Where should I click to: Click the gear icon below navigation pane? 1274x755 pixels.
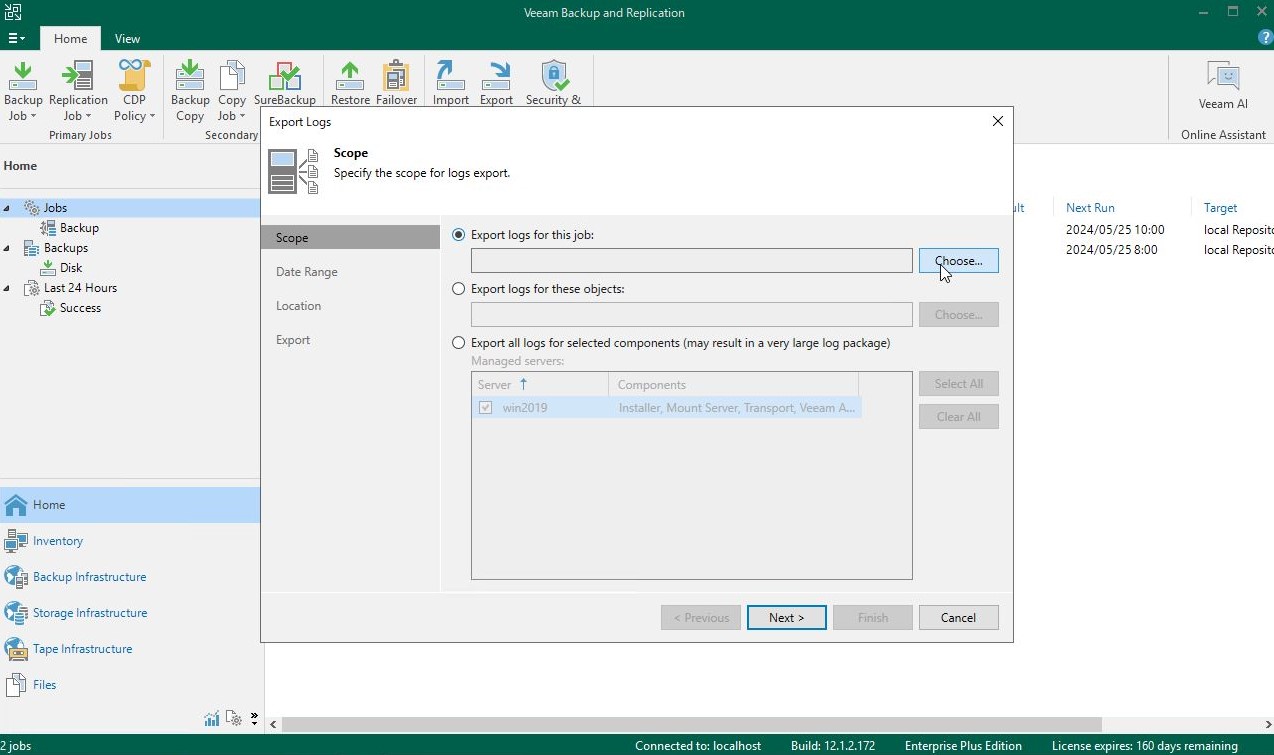click(x=234, y=718)
